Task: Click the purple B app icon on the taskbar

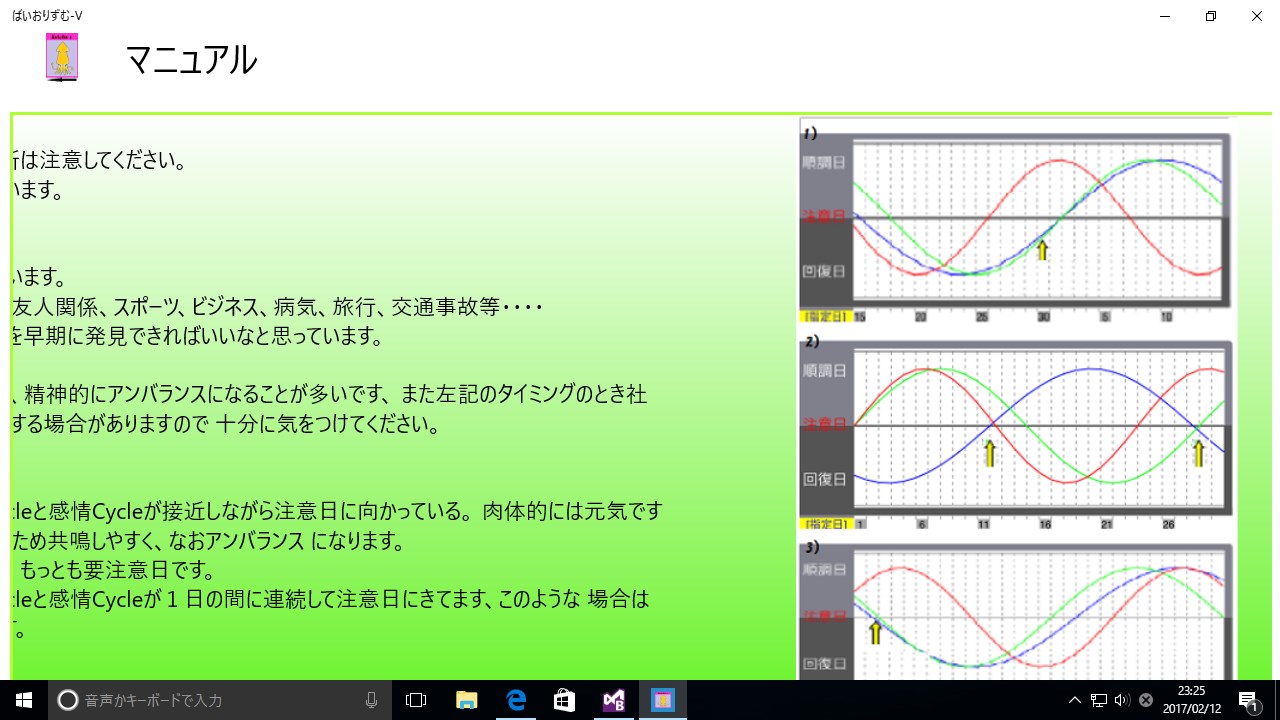Action: pos(613,700)
